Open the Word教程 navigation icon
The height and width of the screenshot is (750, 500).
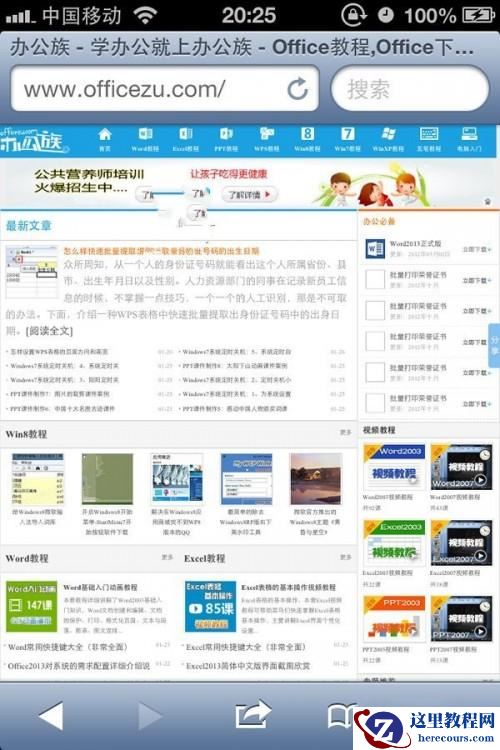[x=145, y=139]
